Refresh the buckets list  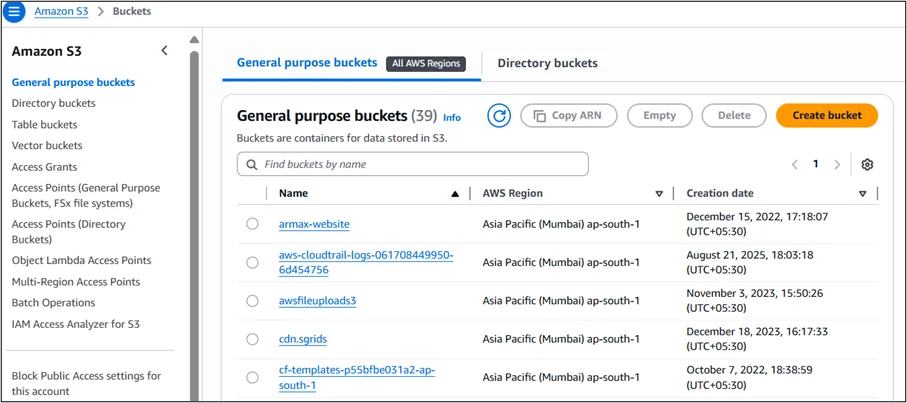click(499, 116)
